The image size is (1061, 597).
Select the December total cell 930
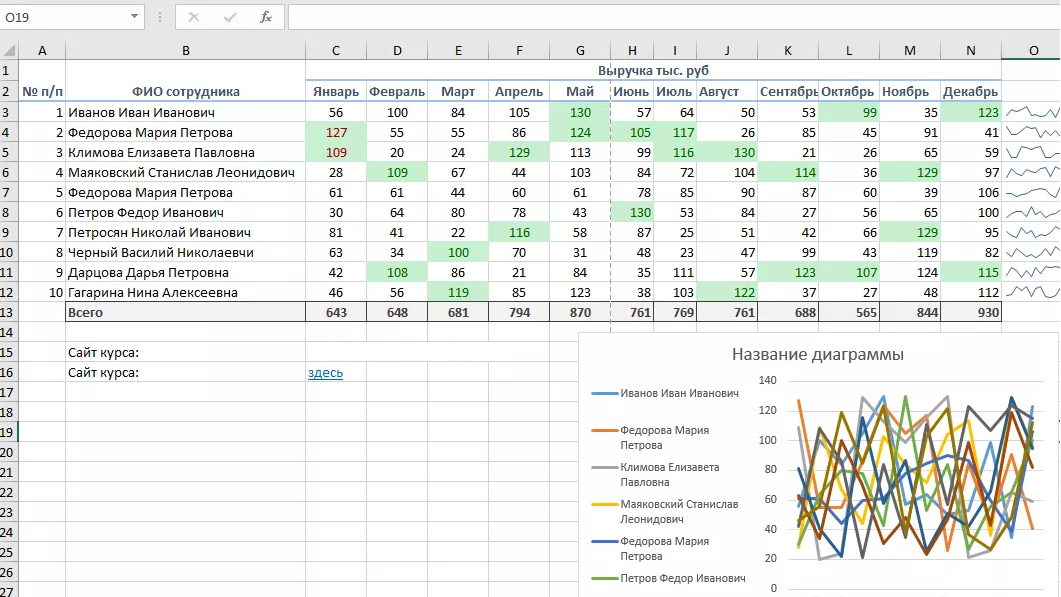point(970,312)
